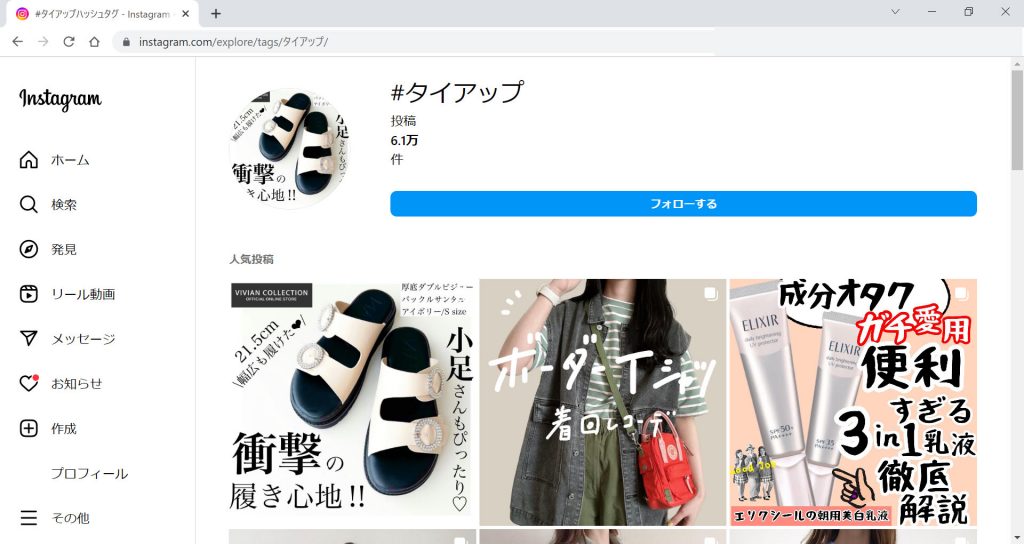Click the #タイアップ heading
This screenshot has height=544, width=1024.
(x=456, y=92)
